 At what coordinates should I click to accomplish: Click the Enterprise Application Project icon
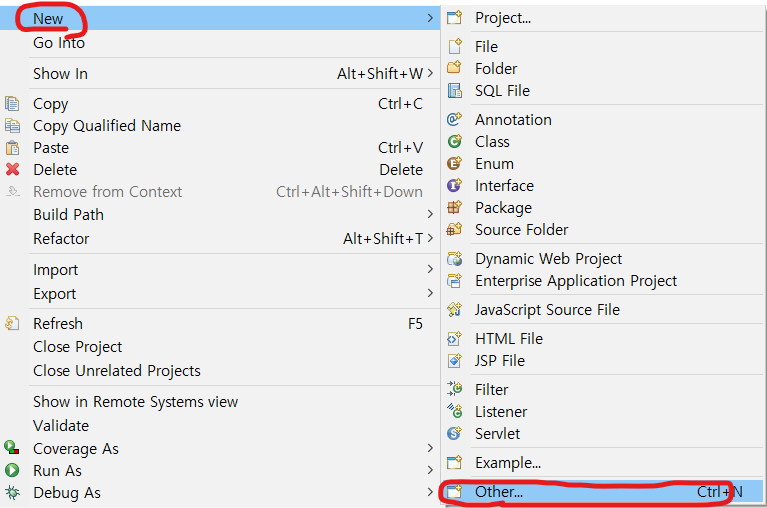coord(454,280)
